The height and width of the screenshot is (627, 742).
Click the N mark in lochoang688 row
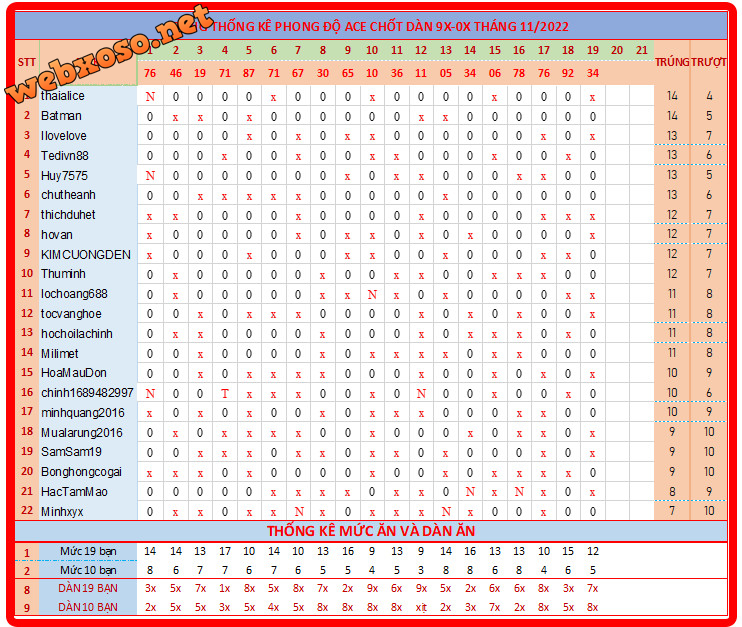point(372,295)
